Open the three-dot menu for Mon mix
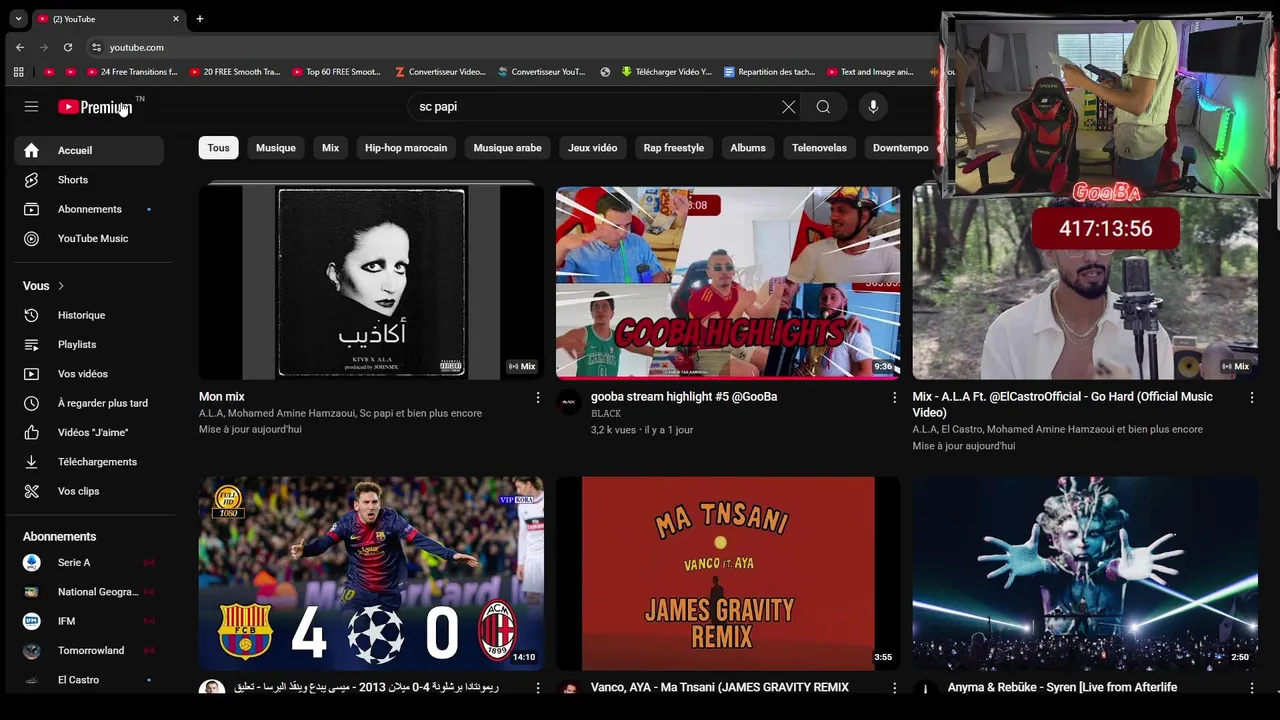This screenshot has width=1280, height=720. [537, 398]
